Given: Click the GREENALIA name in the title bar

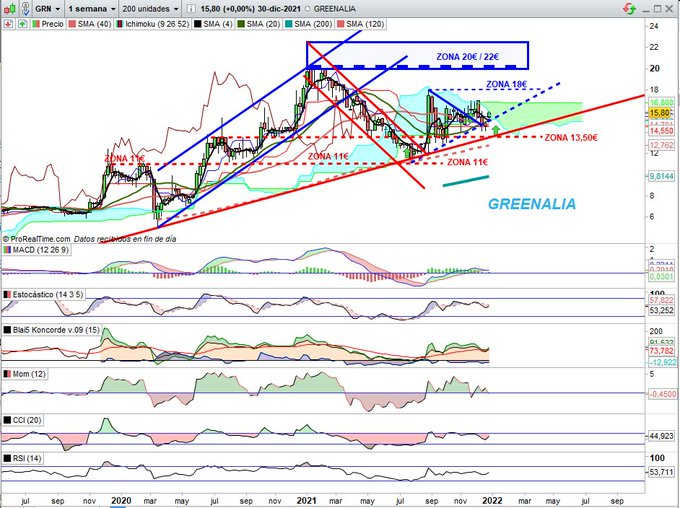Looking at the screenshot, I should pos(334,9).
